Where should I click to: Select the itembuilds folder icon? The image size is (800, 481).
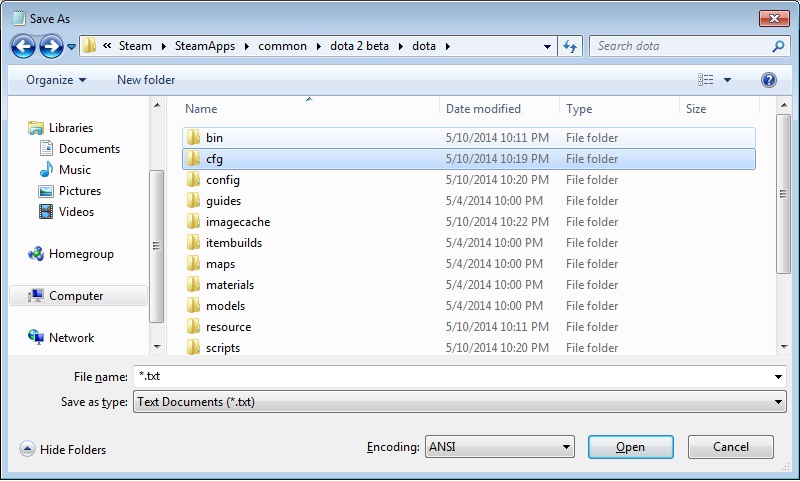coord(193,242)
